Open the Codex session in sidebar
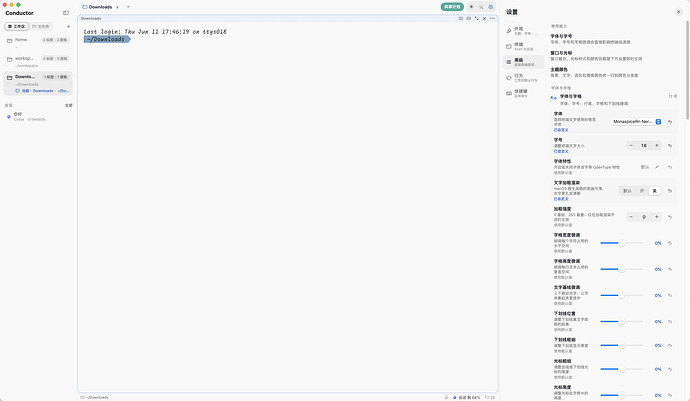This screenshot has width=690, height=401. [x=38, y=117]
